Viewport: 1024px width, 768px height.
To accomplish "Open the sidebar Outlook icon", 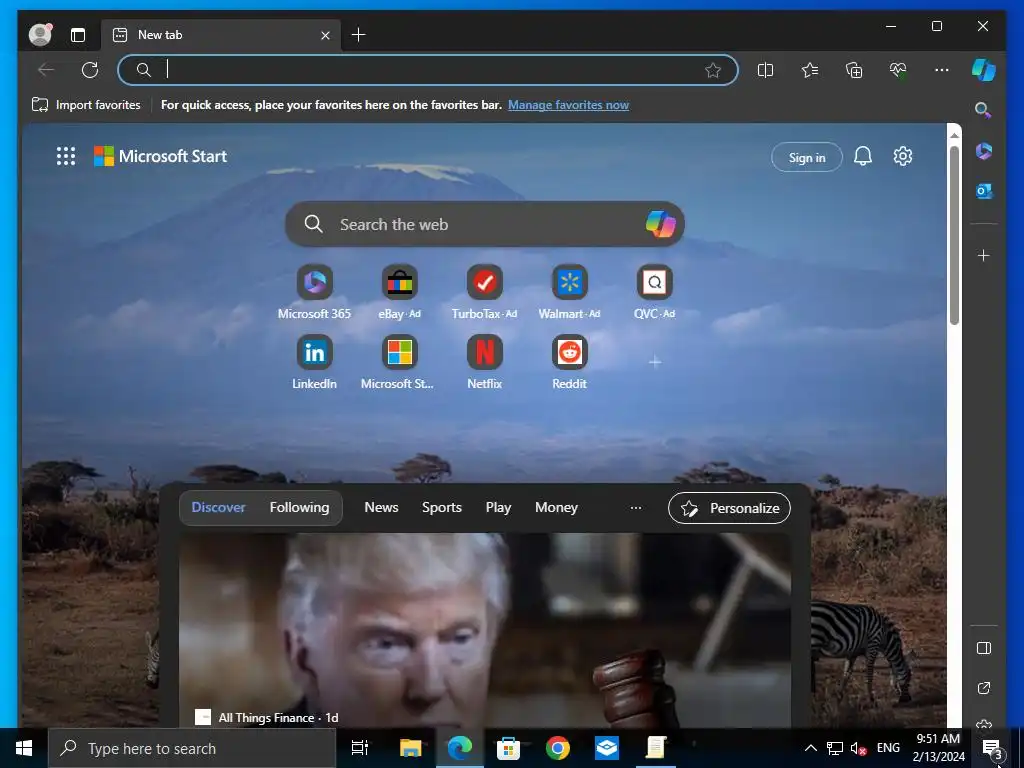I will (984, 191).
